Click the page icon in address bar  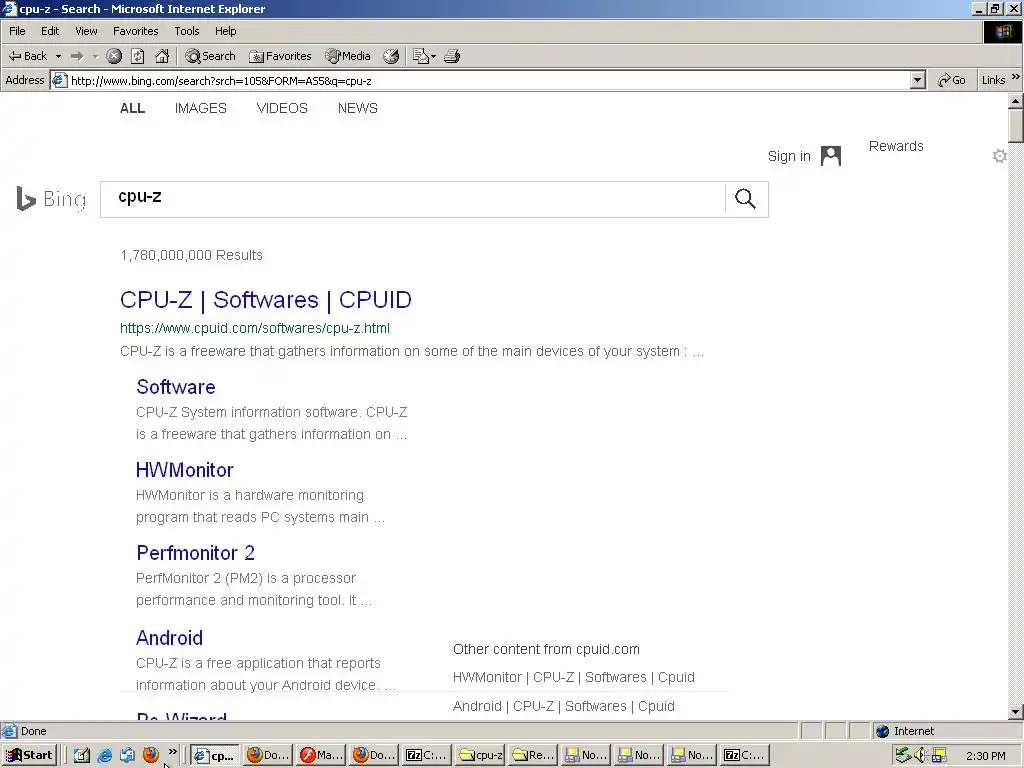(59, 80)
